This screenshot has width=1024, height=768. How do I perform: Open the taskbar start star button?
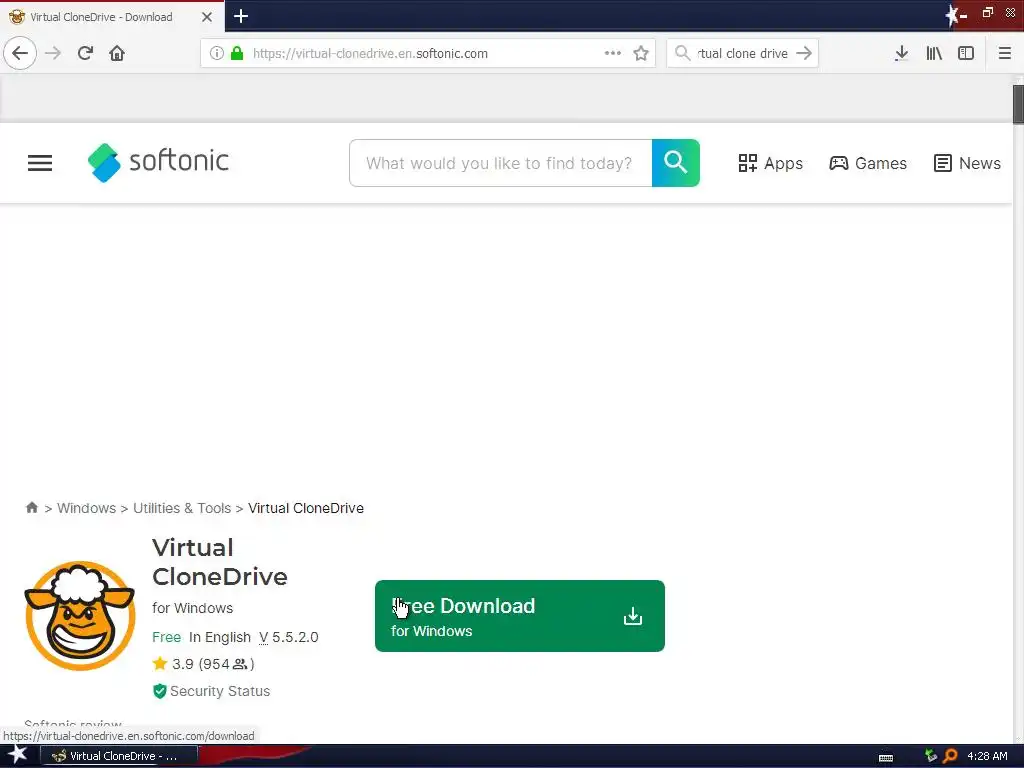18,756
